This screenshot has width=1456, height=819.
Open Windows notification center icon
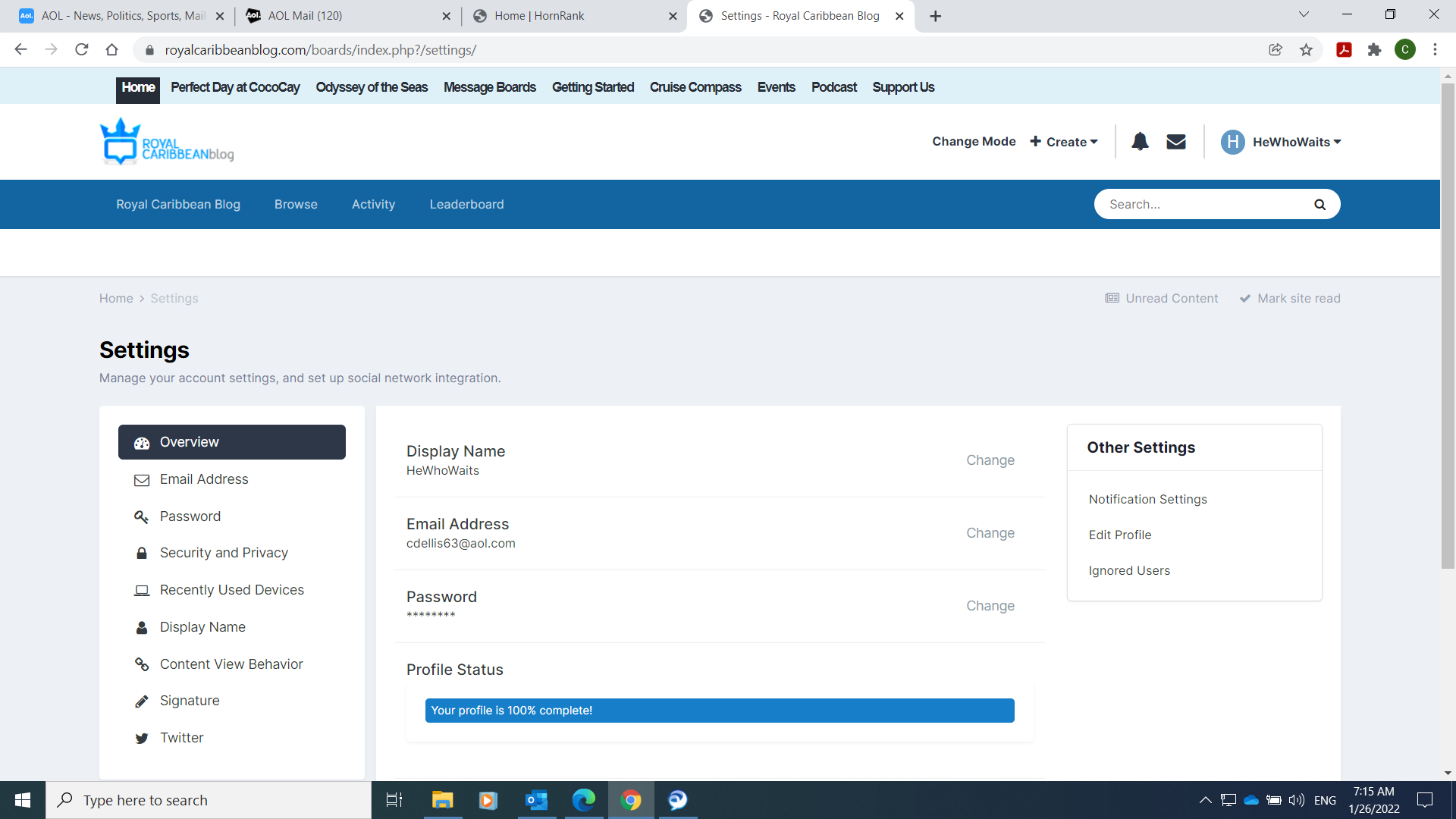(1425, 800)
